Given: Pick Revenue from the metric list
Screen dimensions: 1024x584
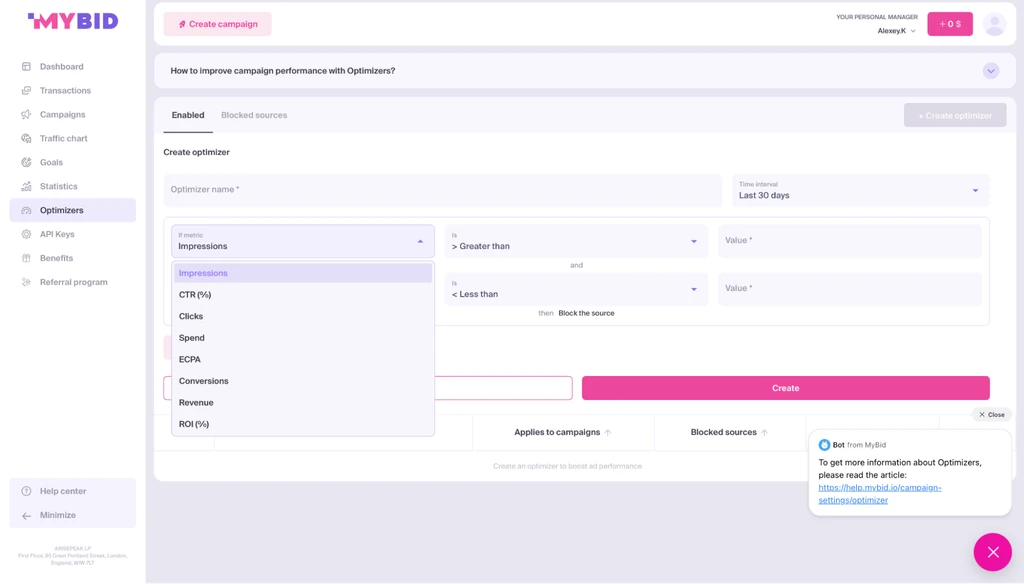Looking at the screenshot, I should pos(302,402).
